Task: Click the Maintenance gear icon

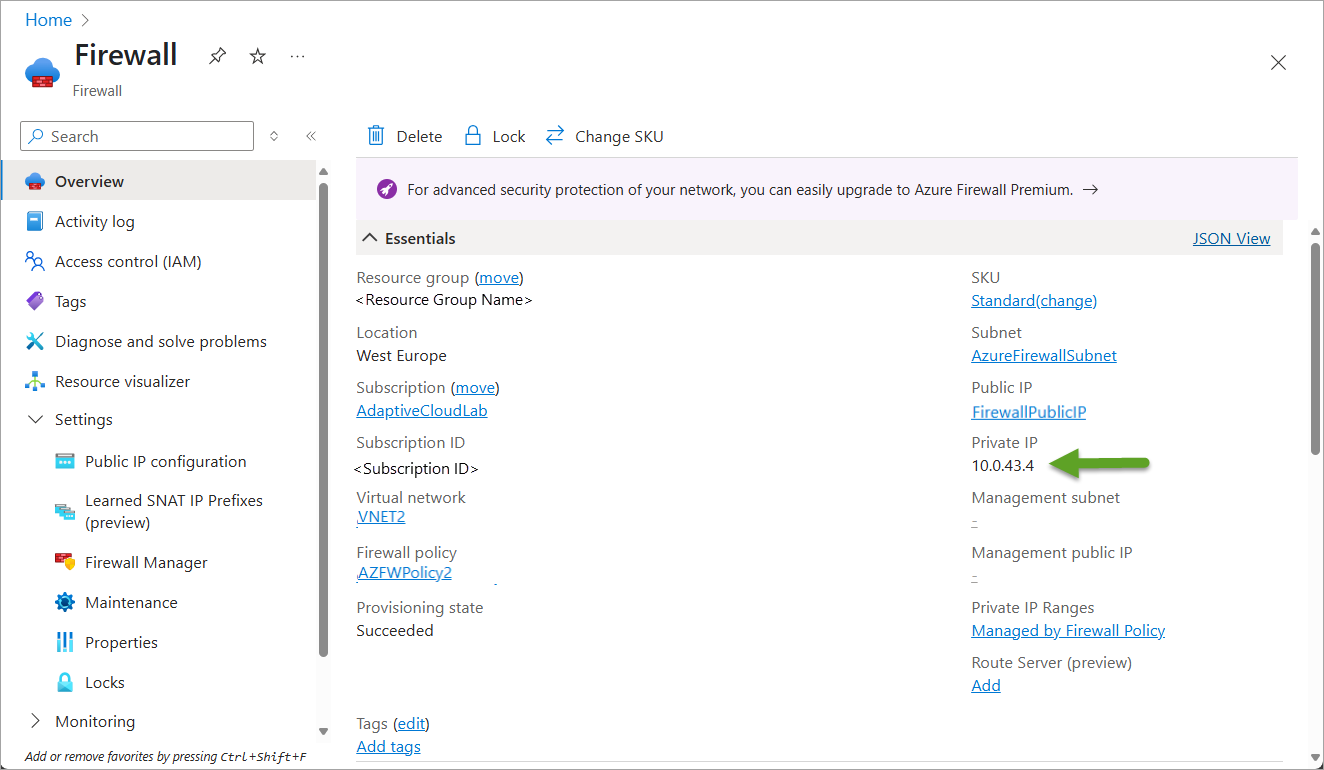Action: click(x=65, y=602)
